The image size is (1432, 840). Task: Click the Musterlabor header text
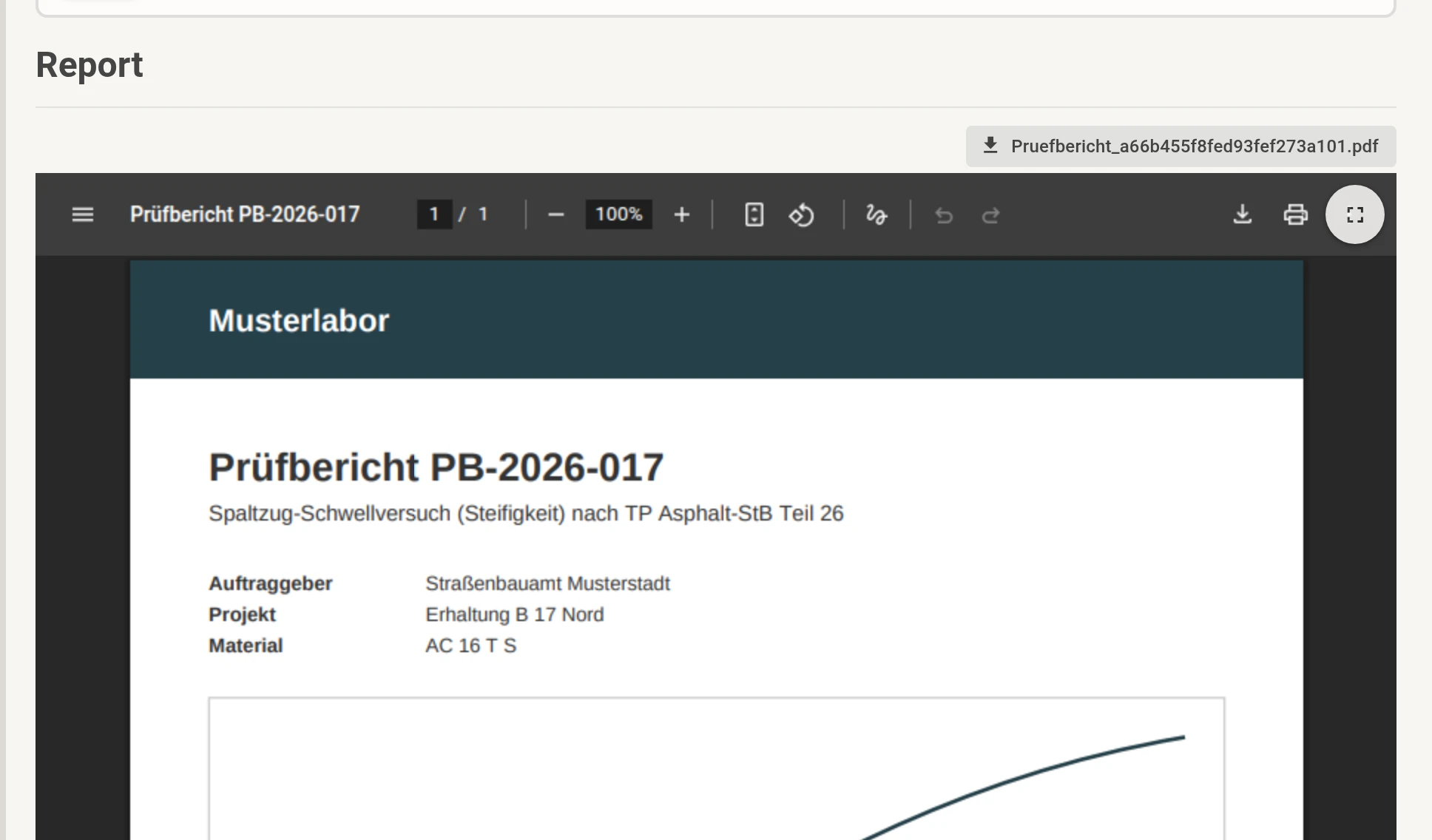299,321
